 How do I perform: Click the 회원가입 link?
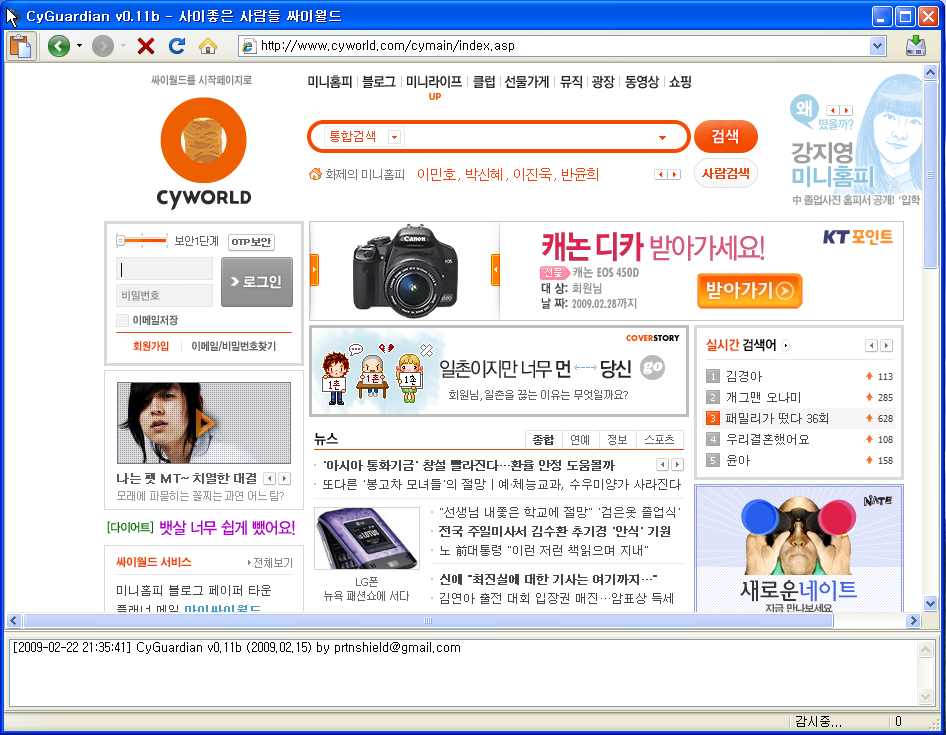(151, 346)
